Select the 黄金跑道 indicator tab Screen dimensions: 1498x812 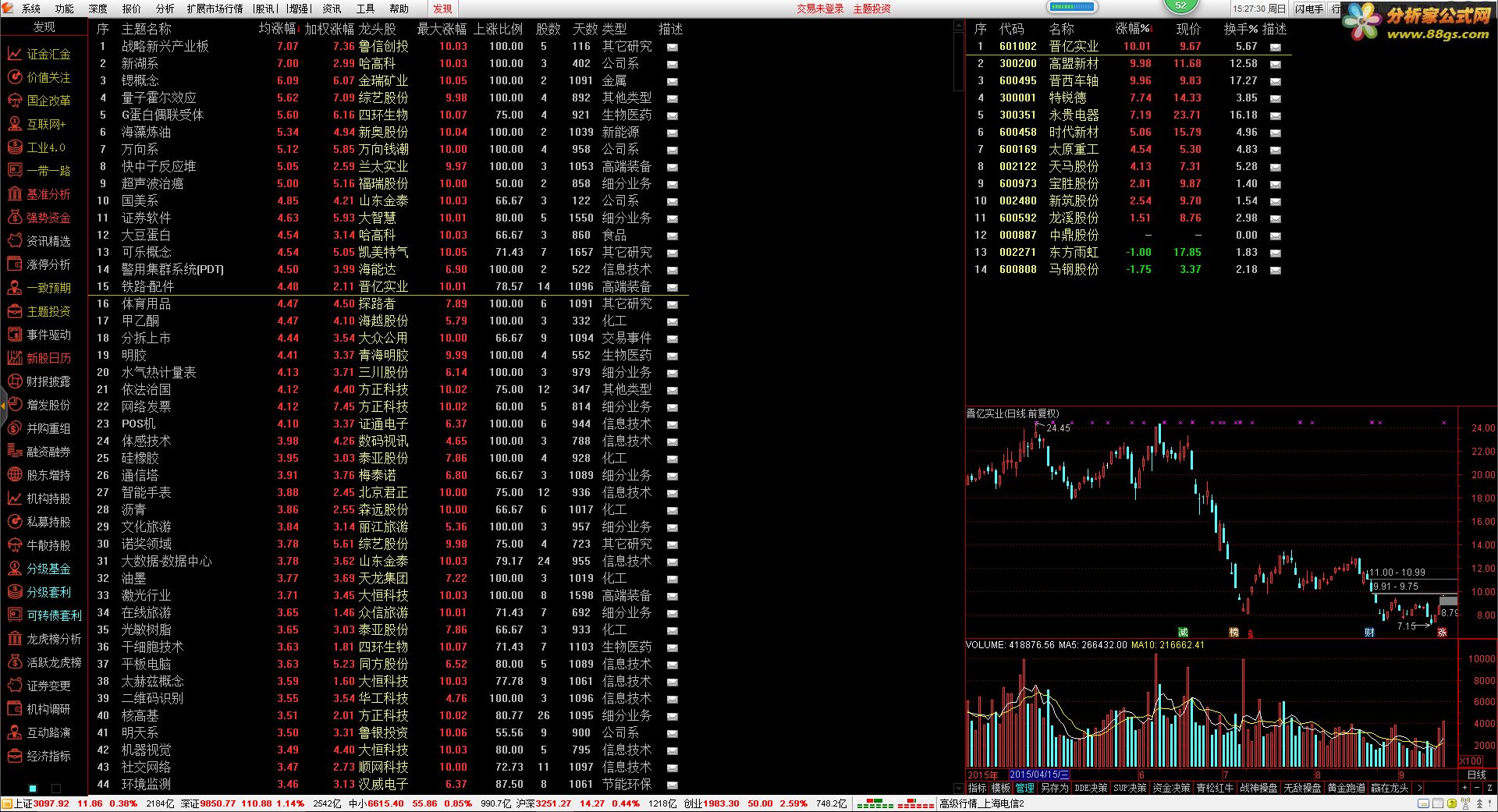pos(1346,788)
